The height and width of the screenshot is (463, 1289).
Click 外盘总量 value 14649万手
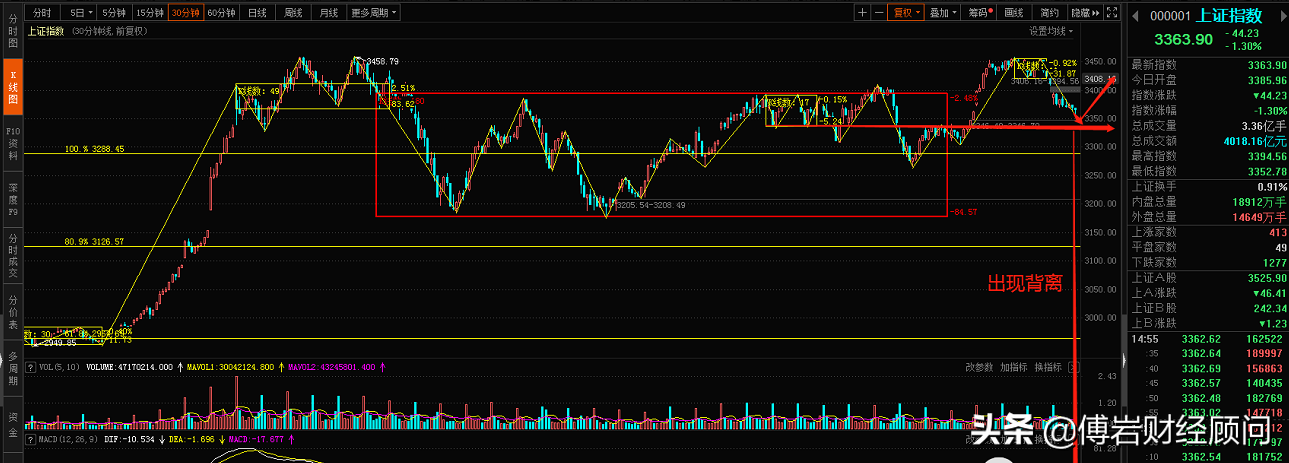pos(1260,216)
